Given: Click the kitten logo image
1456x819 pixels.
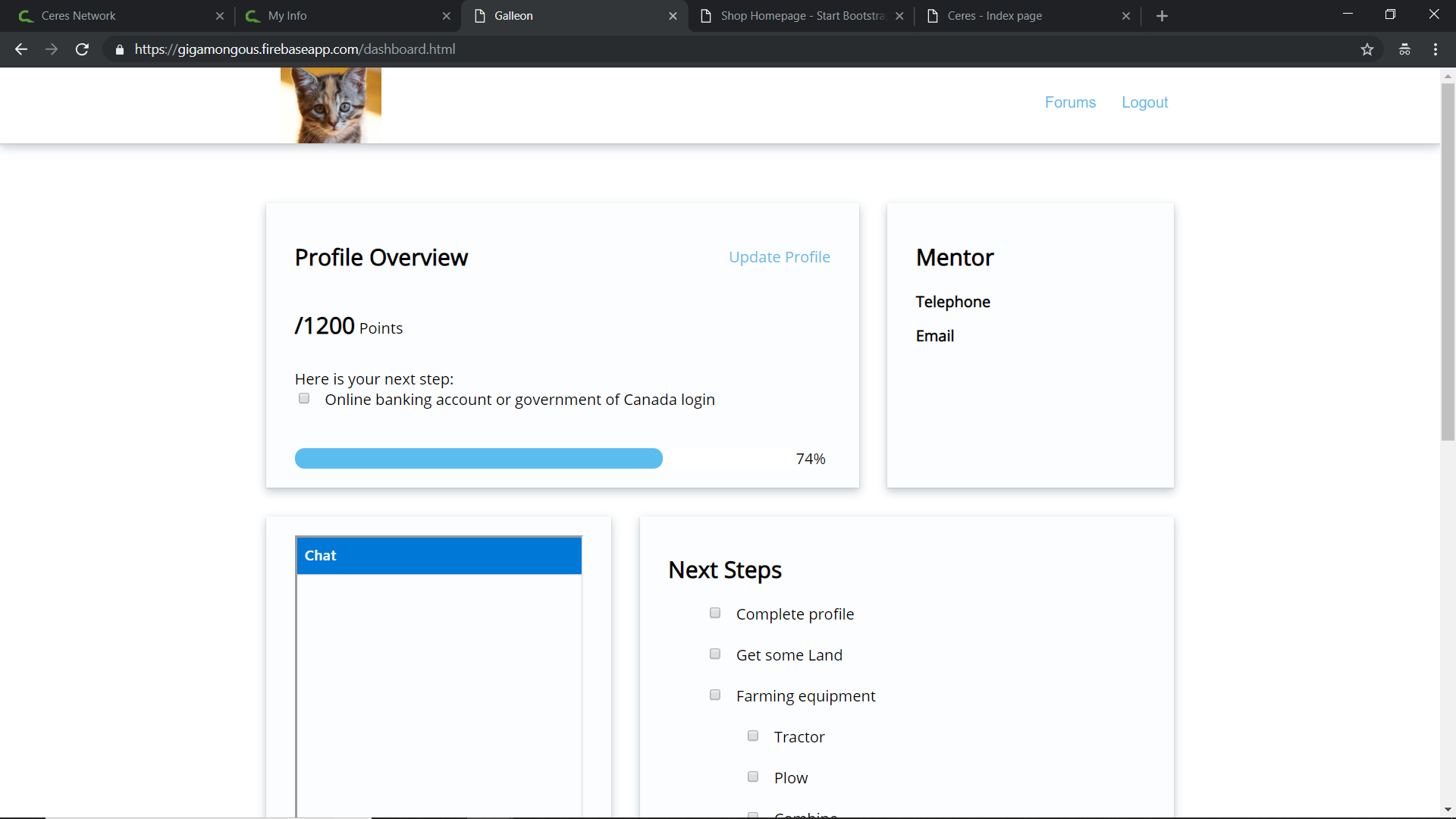Looking at the screenshot, I should click(x=331, y=105).
